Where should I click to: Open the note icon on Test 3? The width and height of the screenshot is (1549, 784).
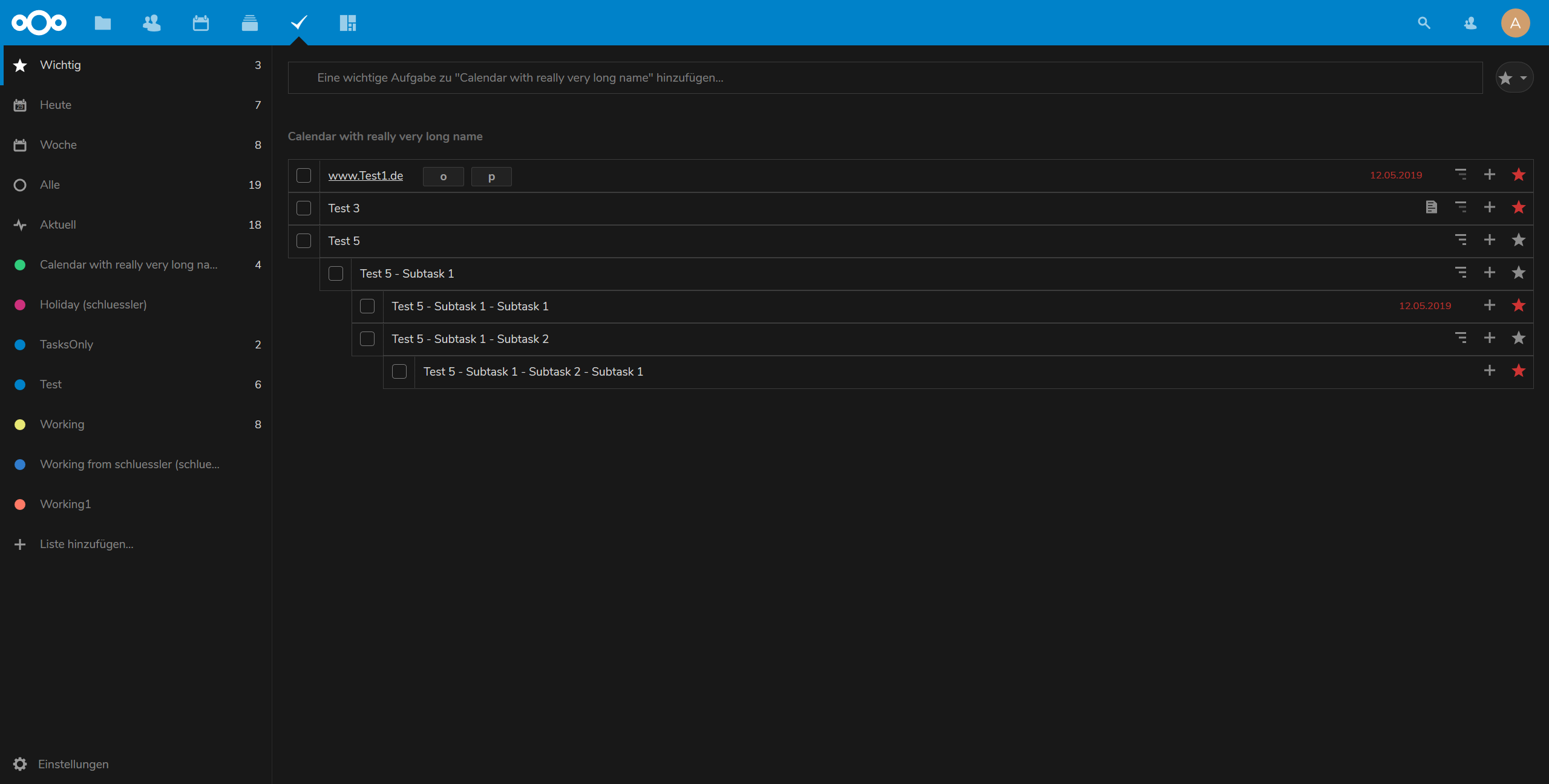(x=1432, y=207)
